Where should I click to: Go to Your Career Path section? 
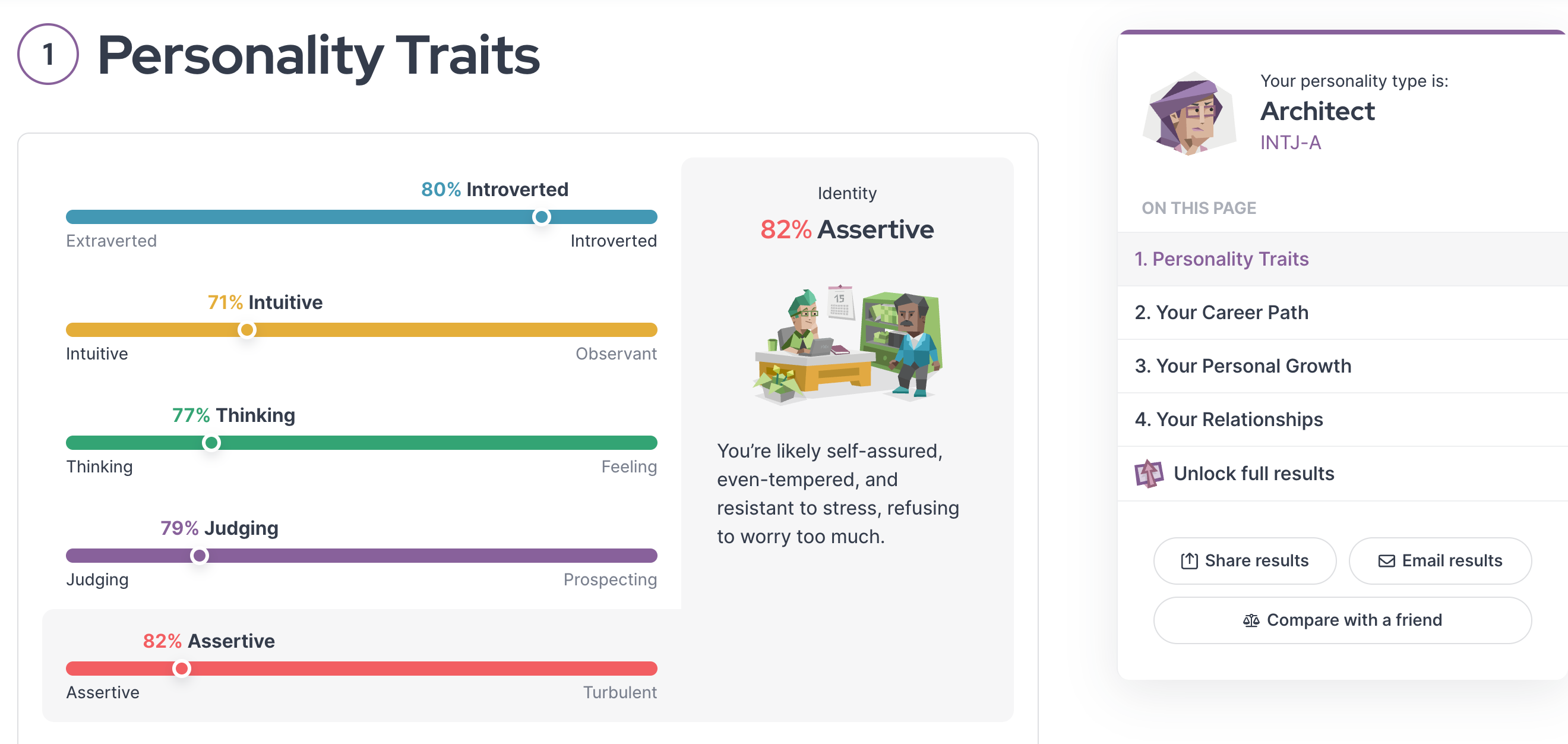tap(1221, 313)
